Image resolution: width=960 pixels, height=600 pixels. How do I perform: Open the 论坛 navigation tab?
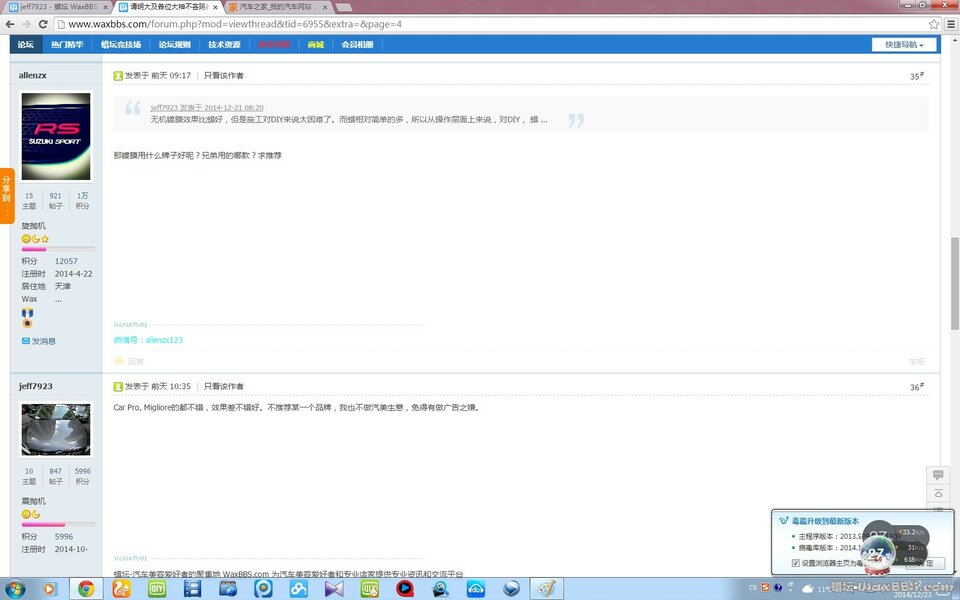[x=26, y=45]
